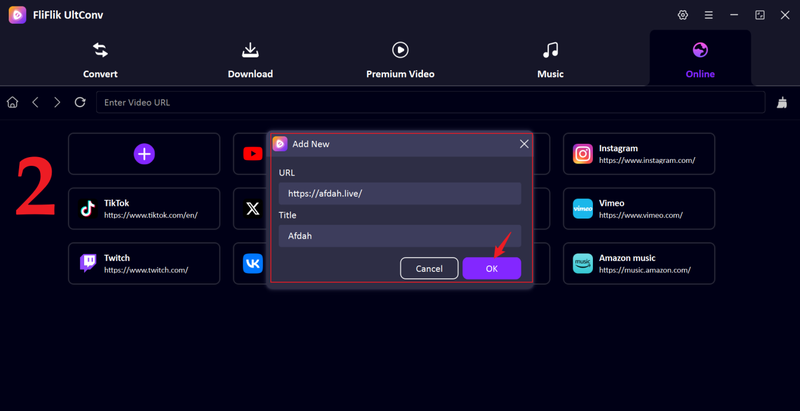
Task: Click the purple plus add site tile
Action: point(144,154)
